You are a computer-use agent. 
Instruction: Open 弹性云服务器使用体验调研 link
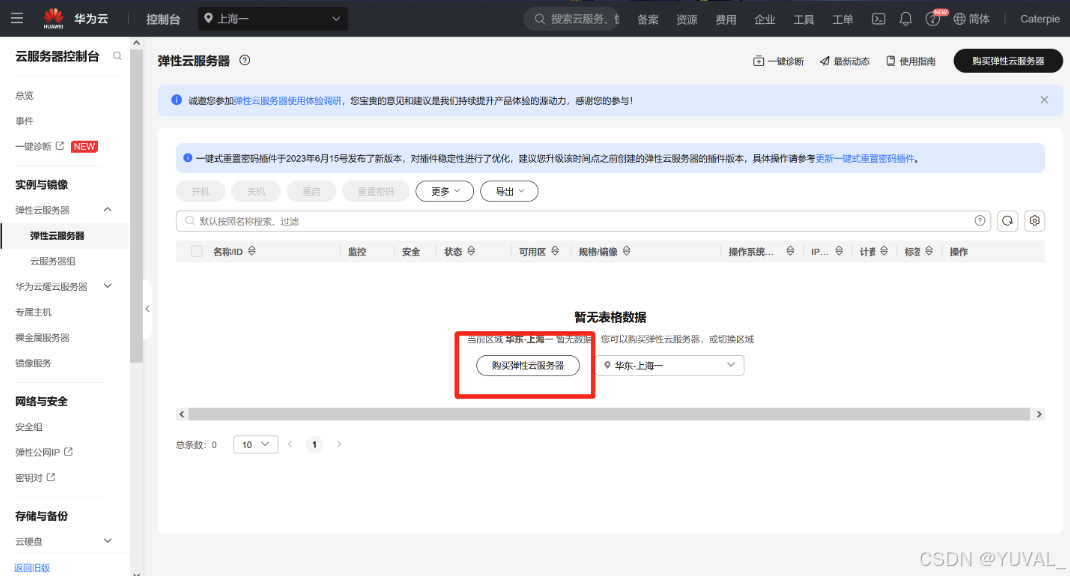[x=287, y=100]
